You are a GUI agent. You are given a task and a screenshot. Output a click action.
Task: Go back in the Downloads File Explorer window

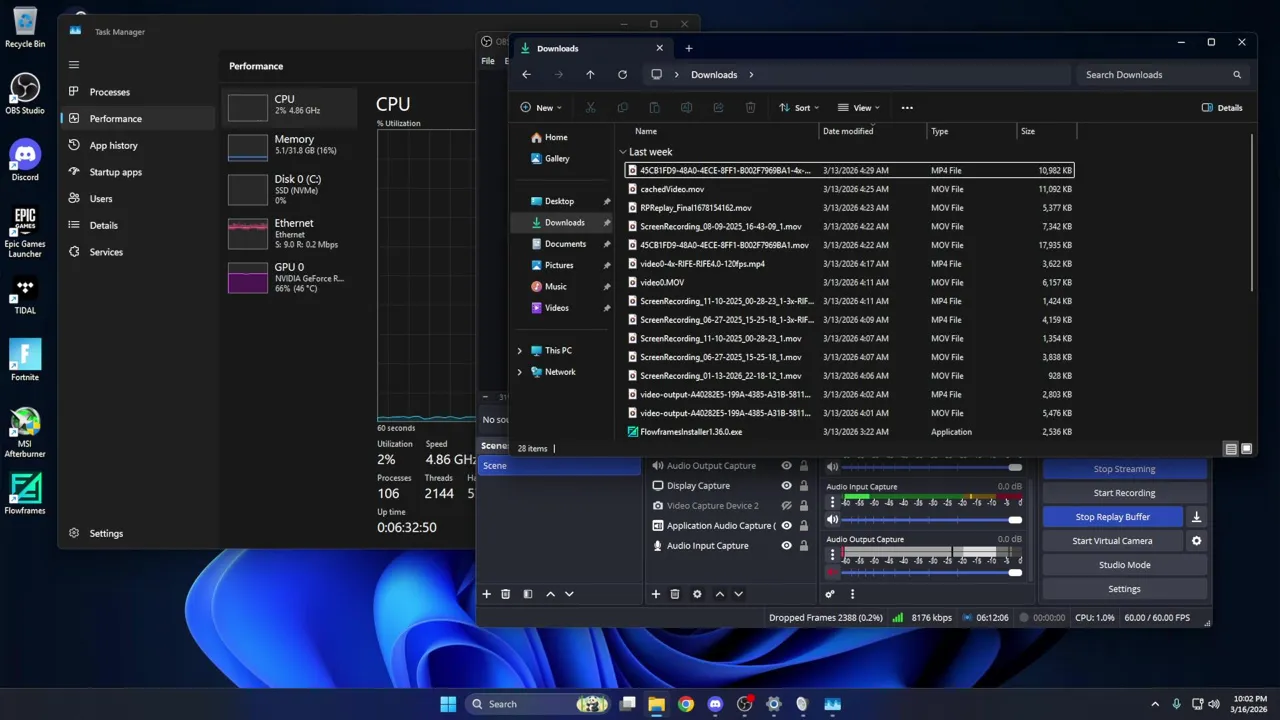pos(526,75)
